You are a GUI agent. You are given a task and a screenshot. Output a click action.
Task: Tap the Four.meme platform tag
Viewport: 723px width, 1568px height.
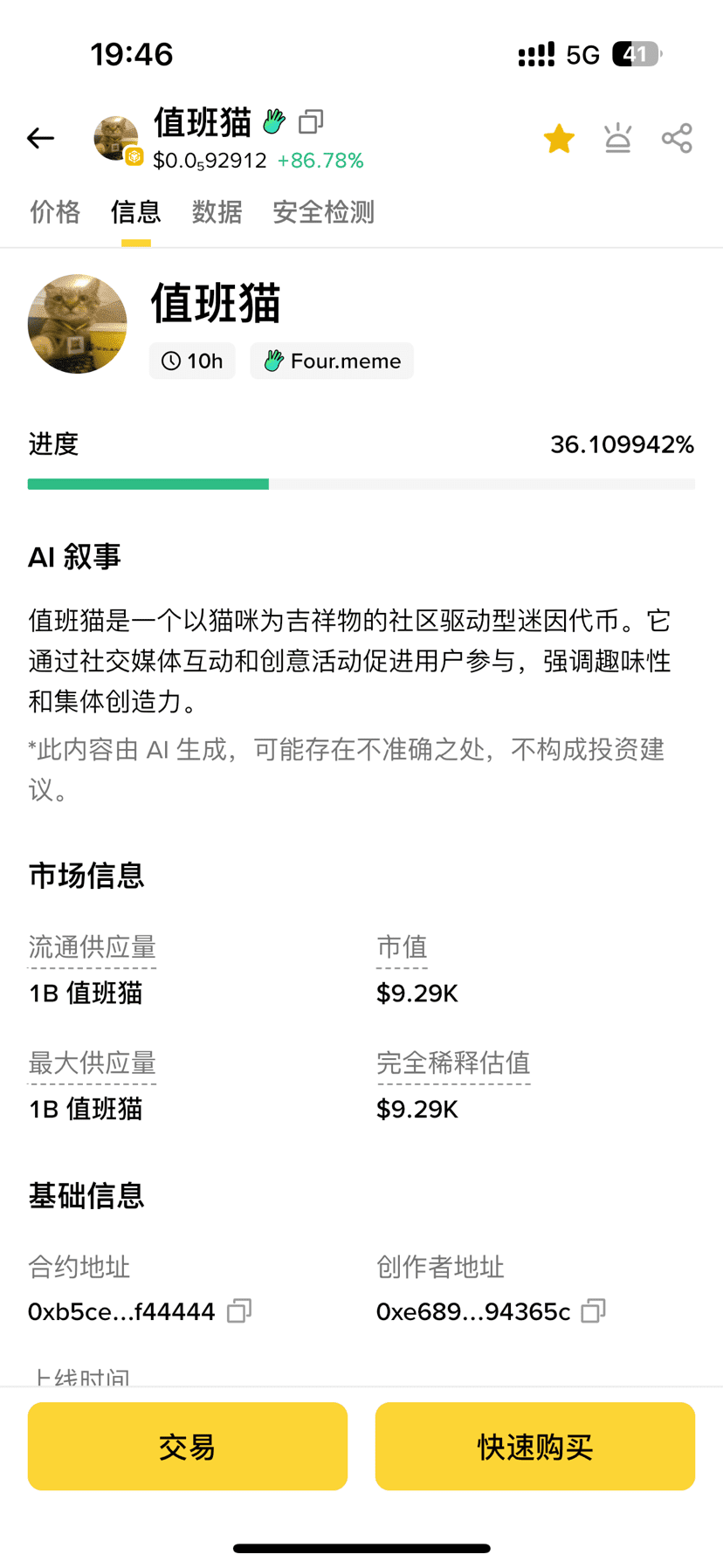tap(332, 361)
